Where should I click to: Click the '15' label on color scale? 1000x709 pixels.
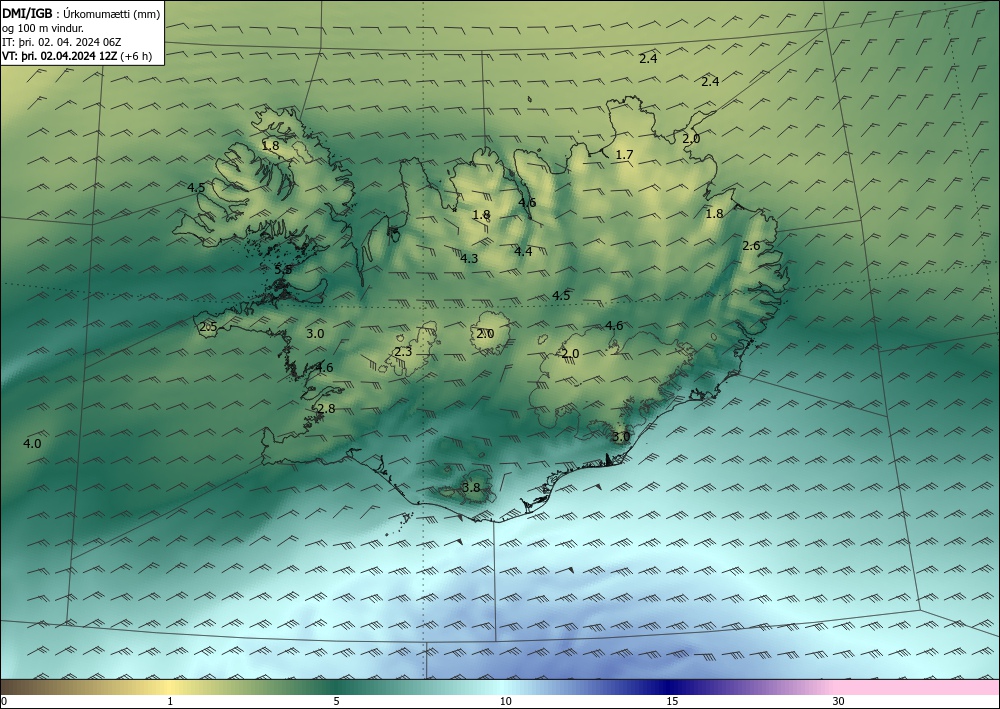point(672,701)
